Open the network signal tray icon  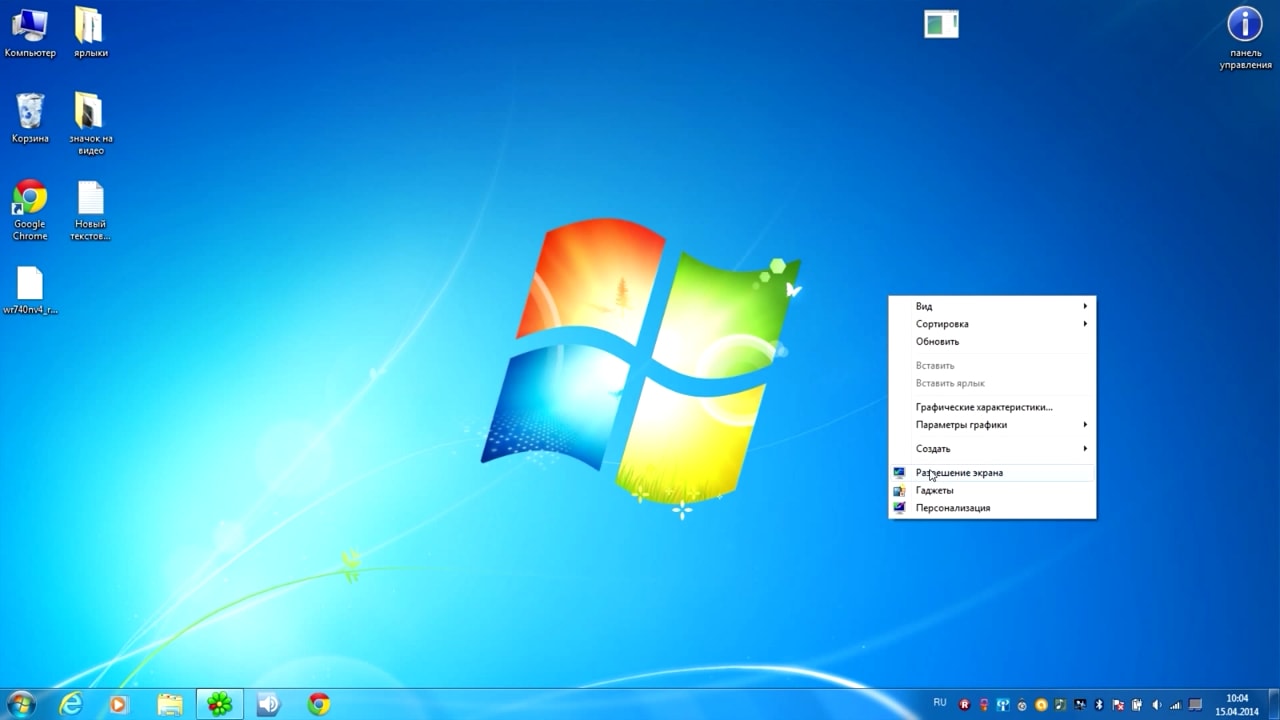(1175, 704)
